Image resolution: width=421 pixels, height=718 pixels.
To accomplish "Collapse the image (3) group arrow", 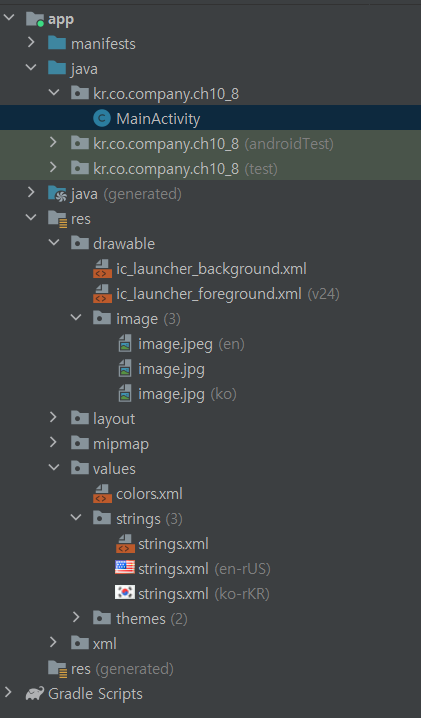I will click(x=76, y=318).
